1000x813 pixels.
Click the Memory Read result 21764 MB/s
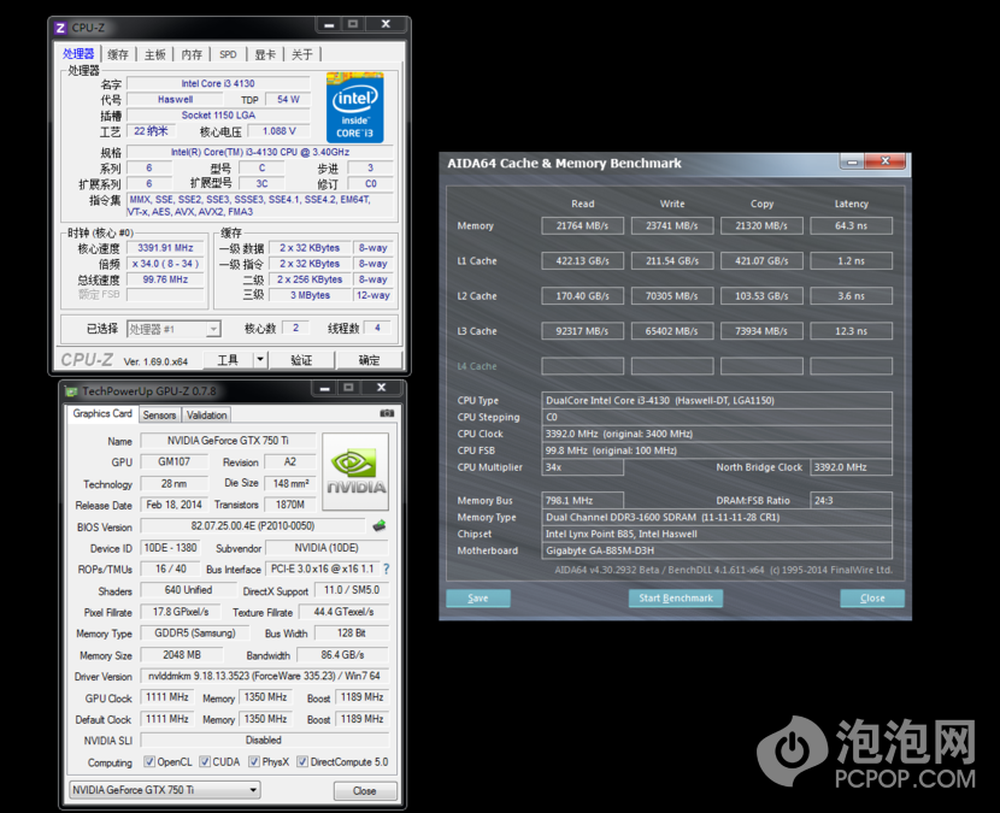click(582, 226)
